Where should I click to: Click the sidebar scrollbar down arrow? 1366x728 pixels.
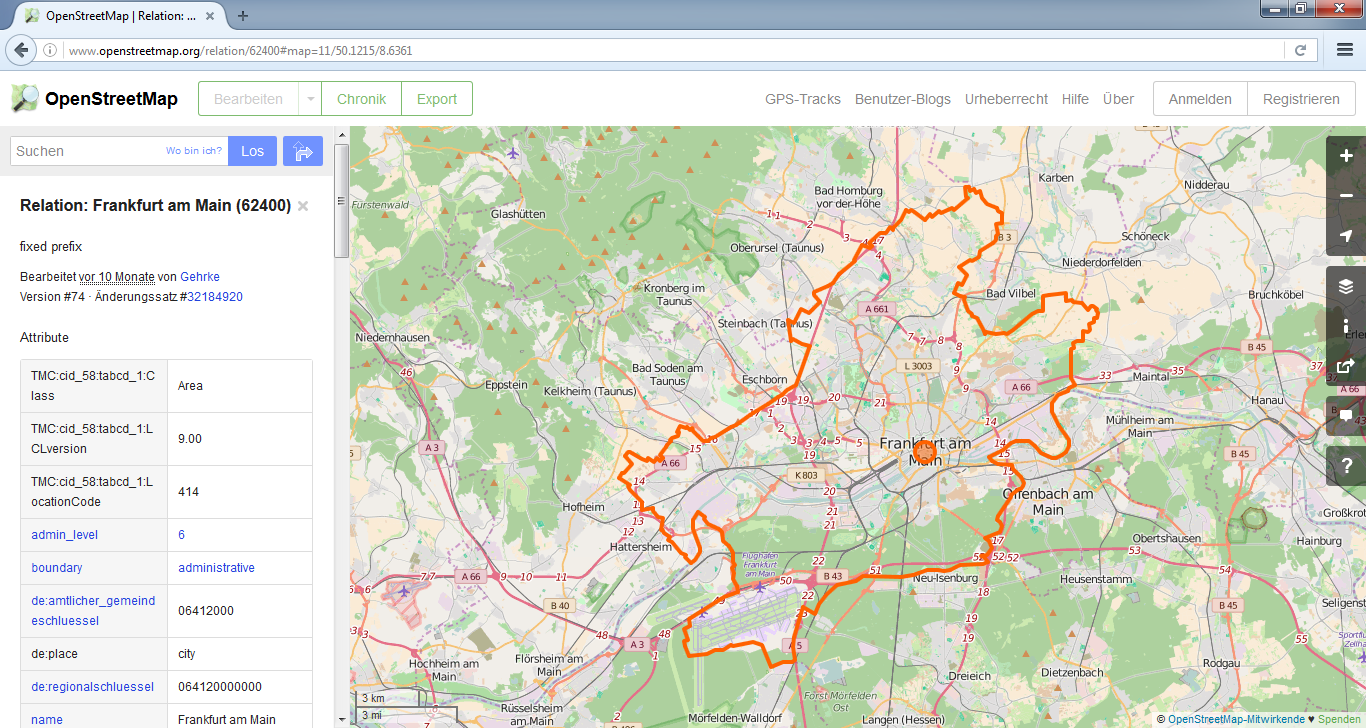point(341,720)
